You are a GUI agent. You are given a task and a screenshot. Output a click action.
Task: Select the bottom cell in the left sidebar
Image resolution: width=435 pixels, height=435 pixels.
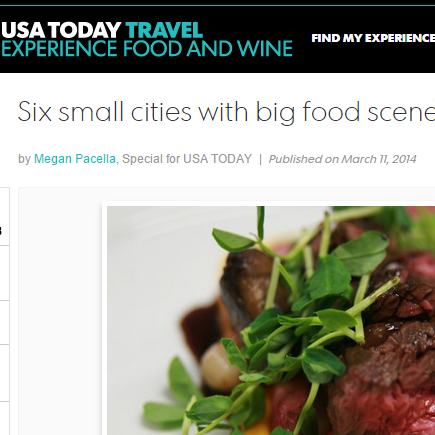click(4, 418)
